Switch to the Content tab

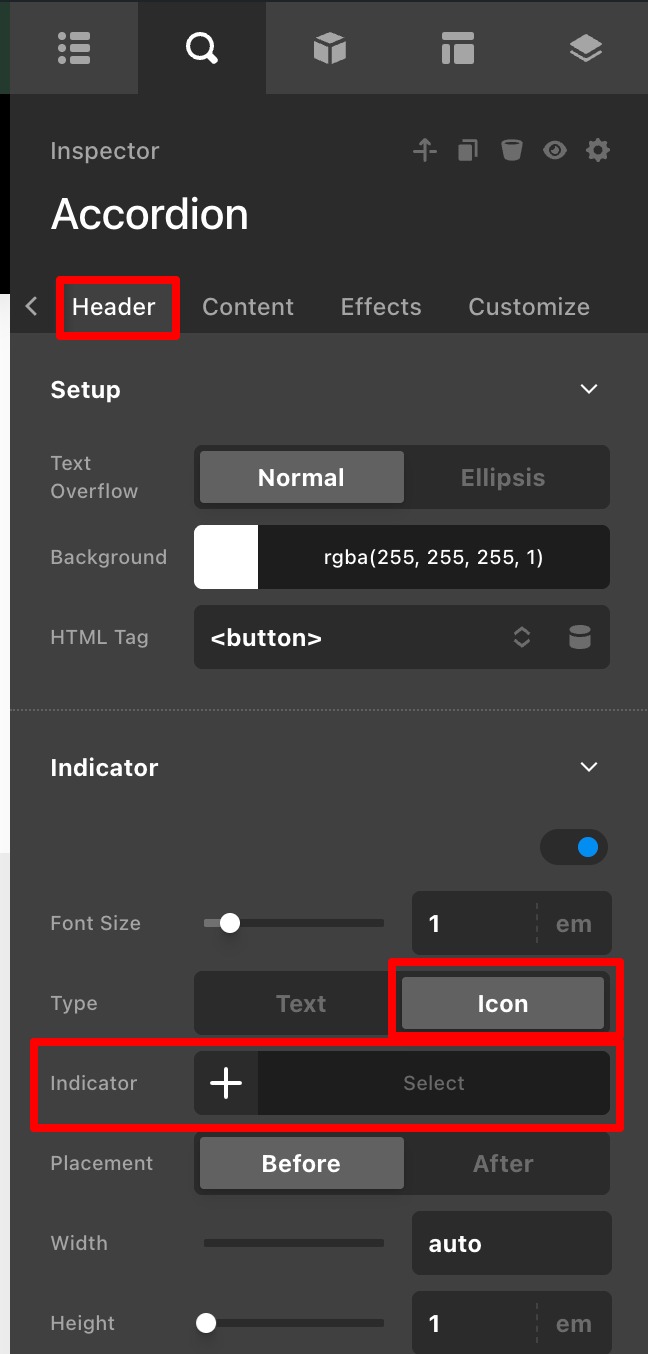point(248,307)
